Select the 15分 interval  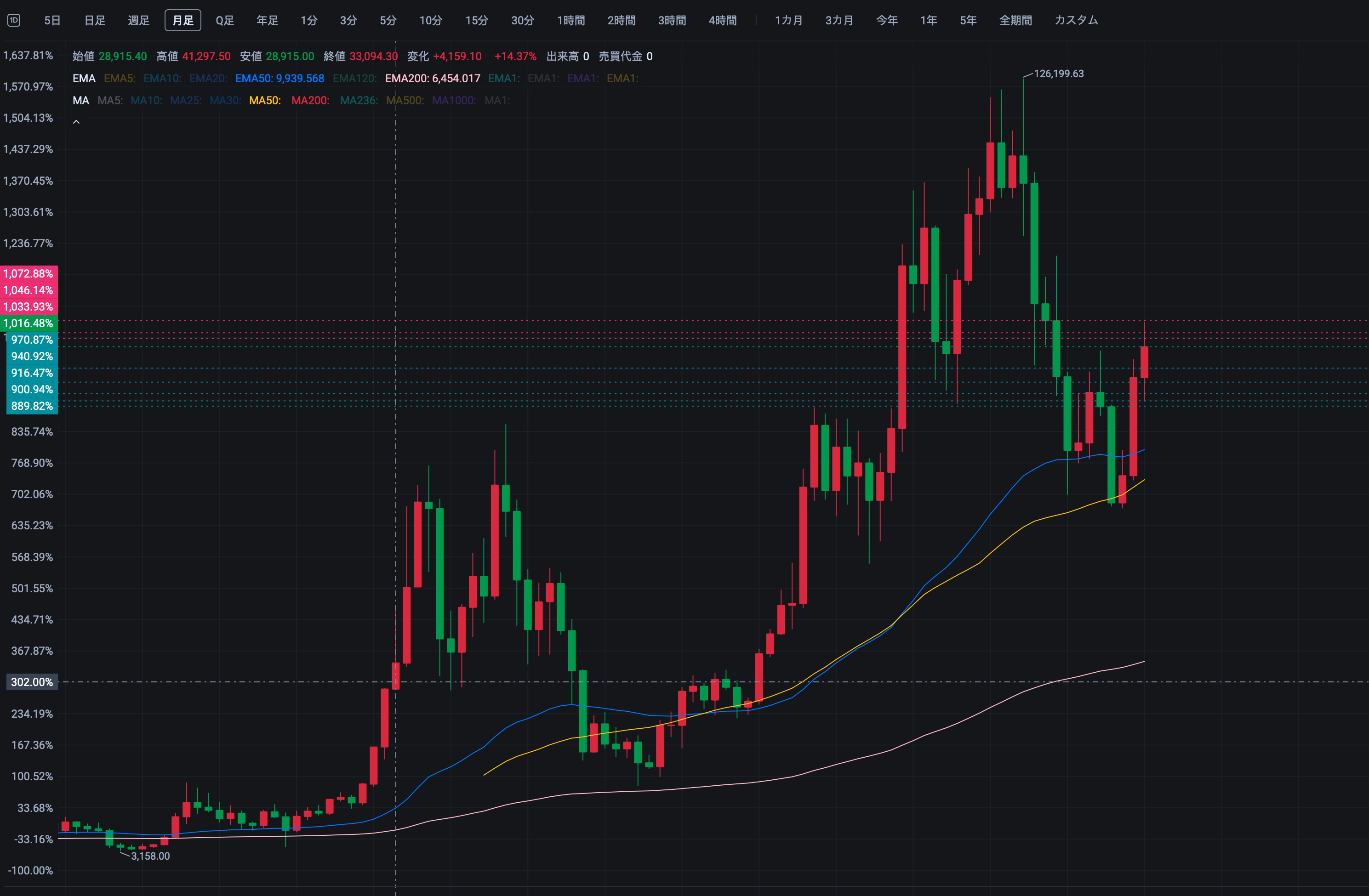tap(477, 20)
